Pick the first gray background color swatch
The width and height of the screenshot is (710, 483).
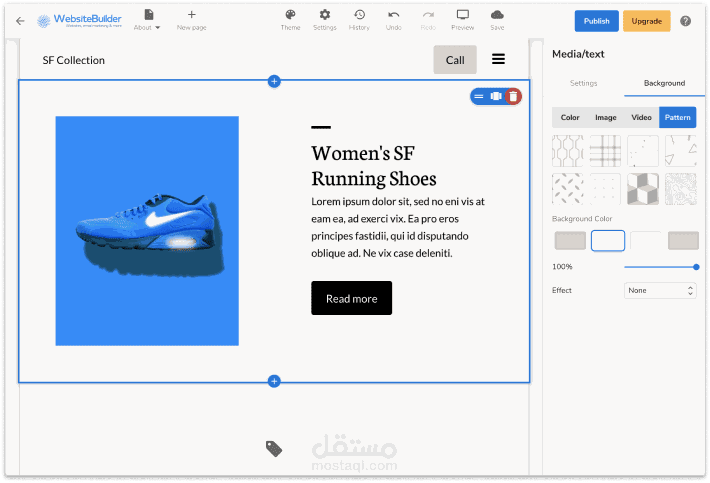coord(570,240)
